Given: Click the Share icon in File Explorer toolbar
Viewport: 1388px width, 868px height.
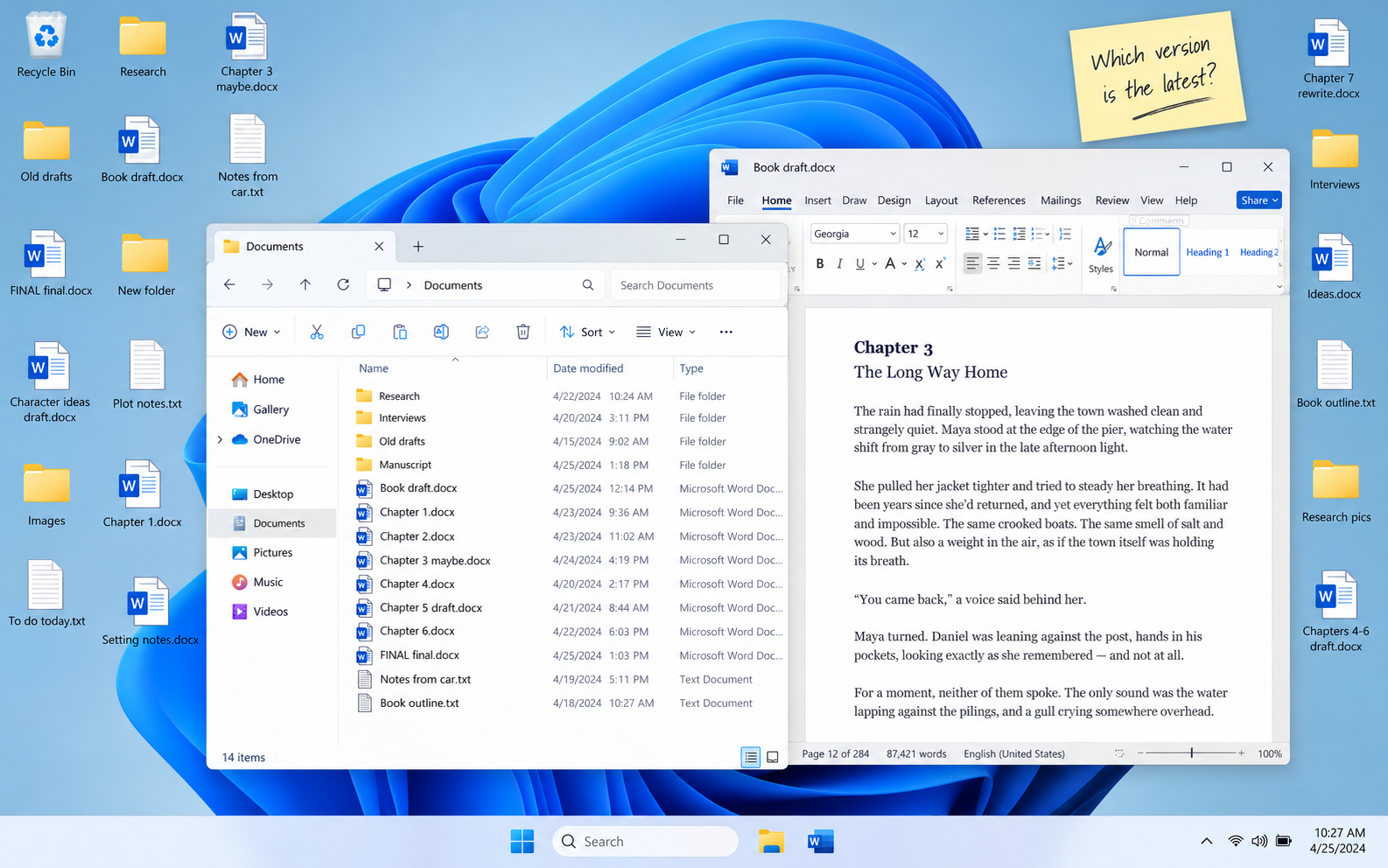Looking at the screenshot, I should [482, 332].
